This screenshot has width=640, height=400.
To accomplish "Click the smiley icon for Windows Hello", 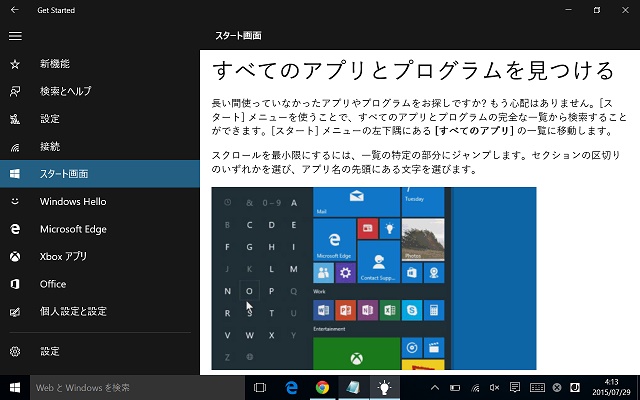I will point(15,201).
